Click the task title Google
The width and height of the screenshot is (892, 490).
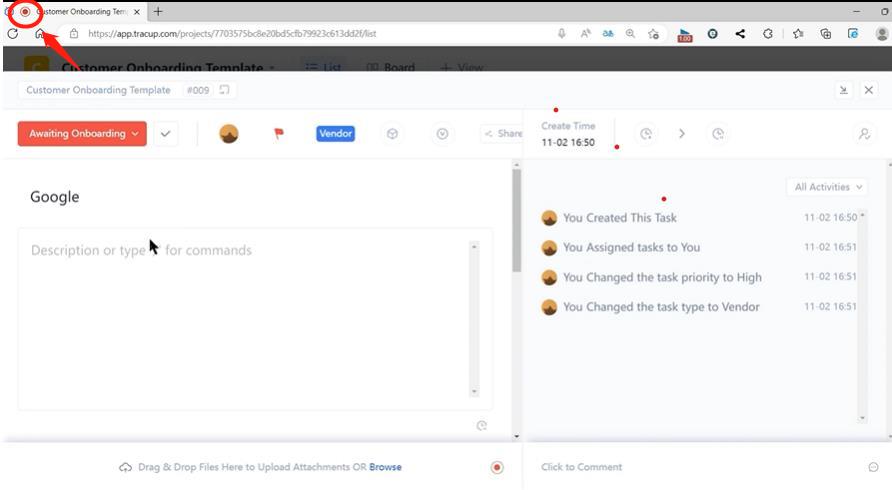coord(55,197)
